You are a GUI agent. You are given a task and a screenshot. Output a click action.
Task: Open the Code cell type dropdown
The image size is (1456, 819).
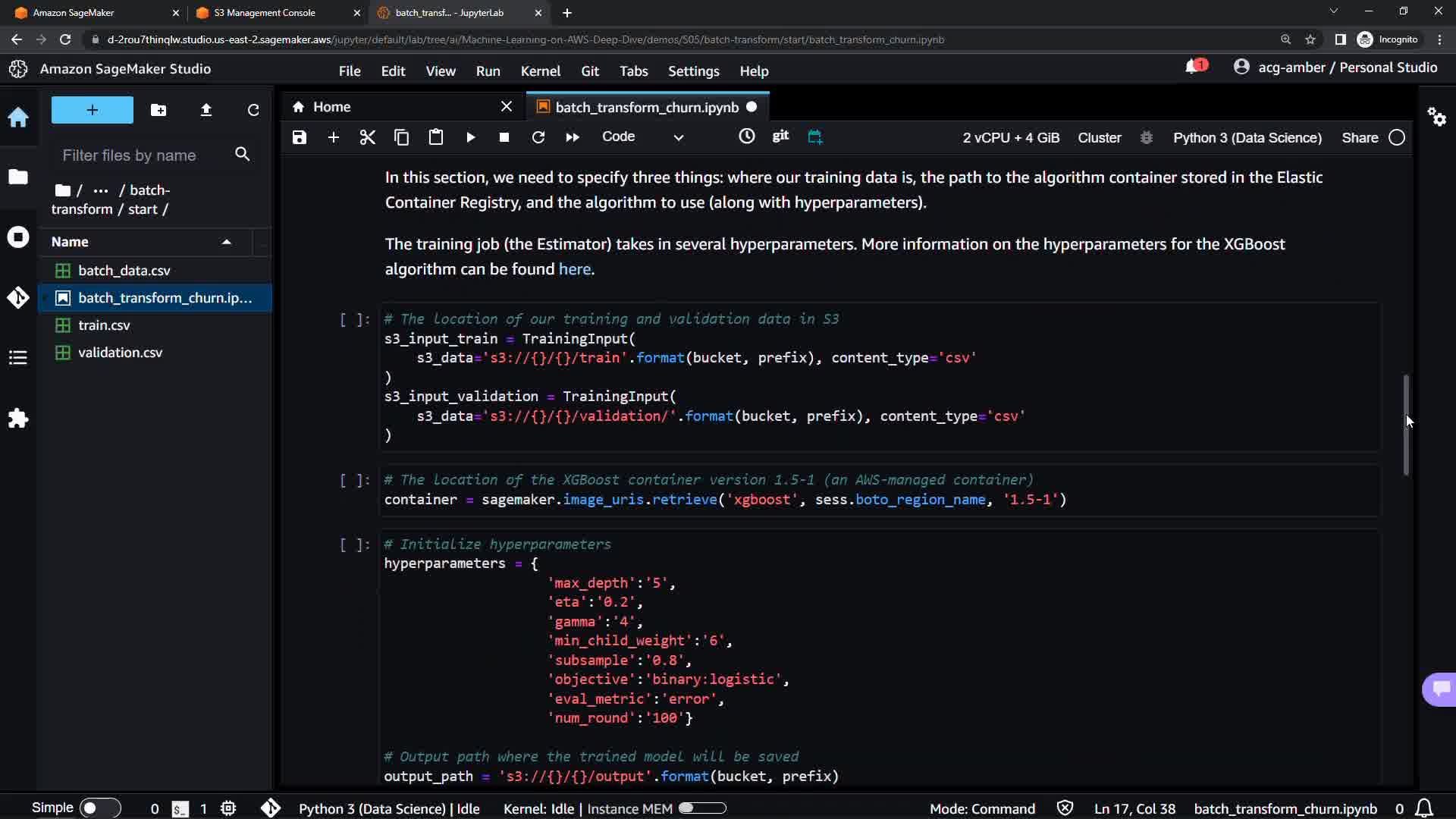click(x=642, y=137)
